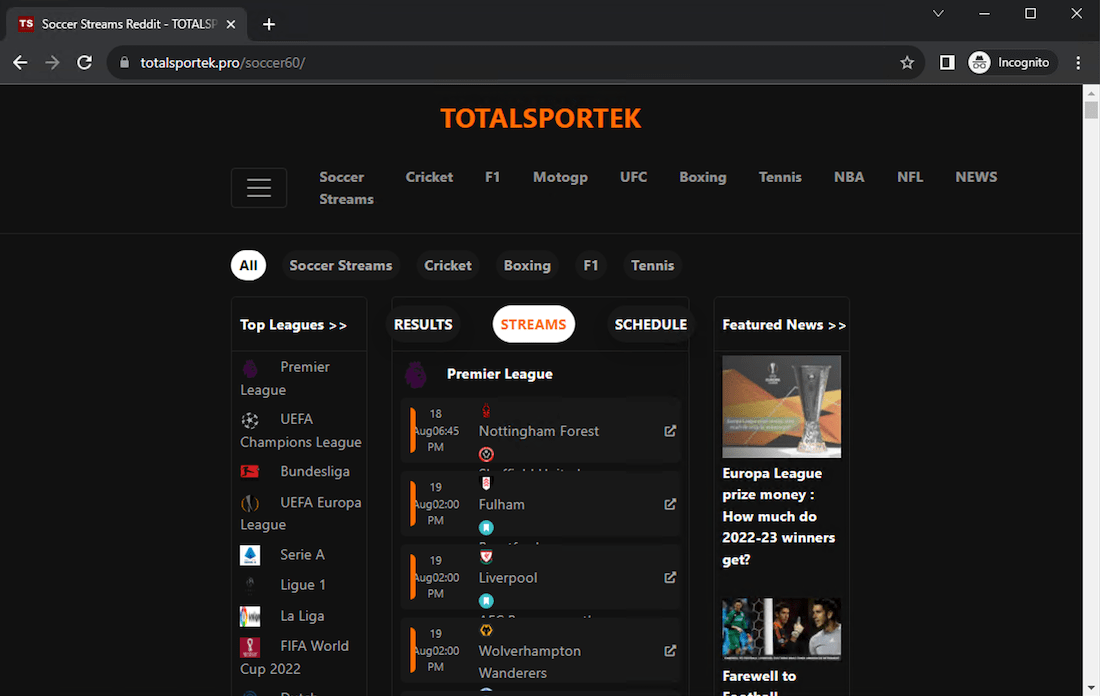Click the Bundesliga logo icon
Image resolution: width=1100 pixels, height=696 pixels.
250,471
